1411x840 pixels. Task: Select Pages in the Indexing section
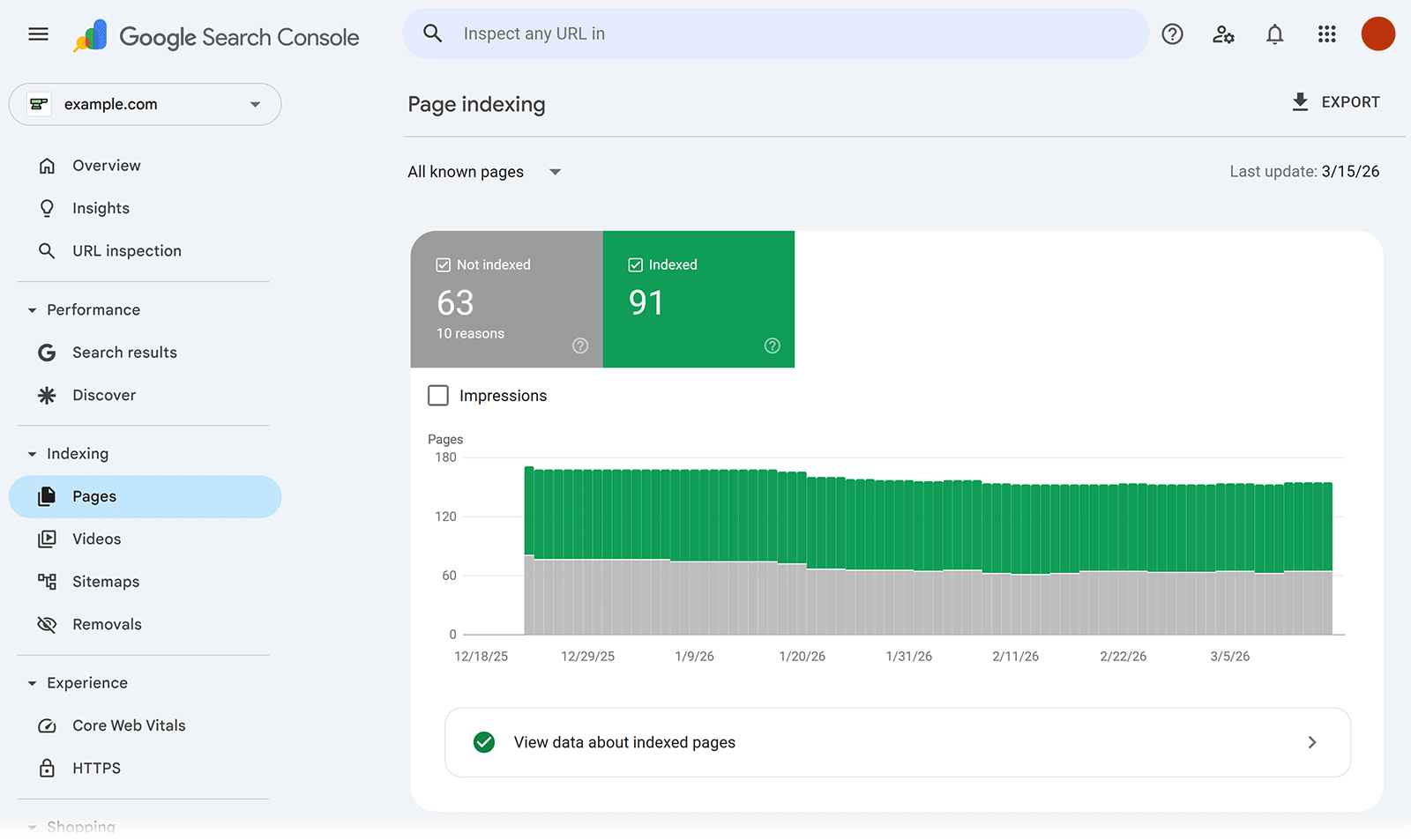pos(93,496)
